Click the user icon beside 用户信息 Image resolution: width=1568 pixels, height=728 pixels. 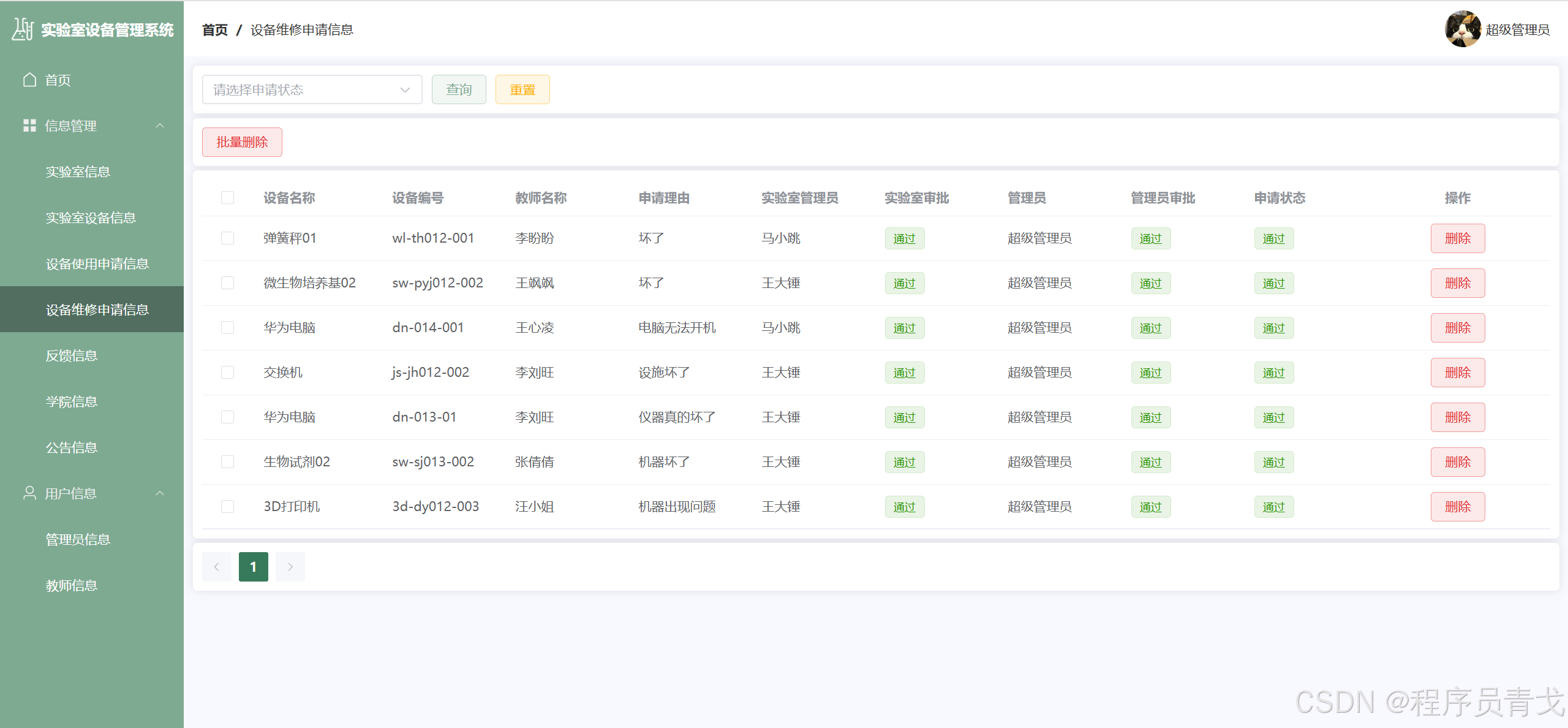pyautogui.click(x=29, y=493)
